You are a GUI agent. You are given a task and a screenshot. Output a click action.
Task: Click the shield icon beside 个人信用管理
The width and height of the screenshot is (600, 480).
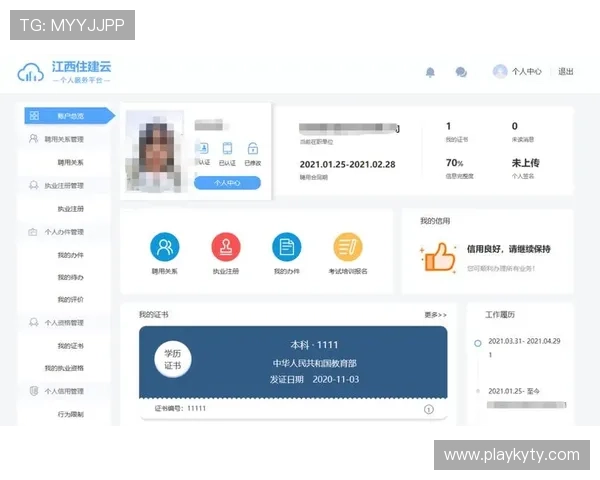[x=34, y=391]
